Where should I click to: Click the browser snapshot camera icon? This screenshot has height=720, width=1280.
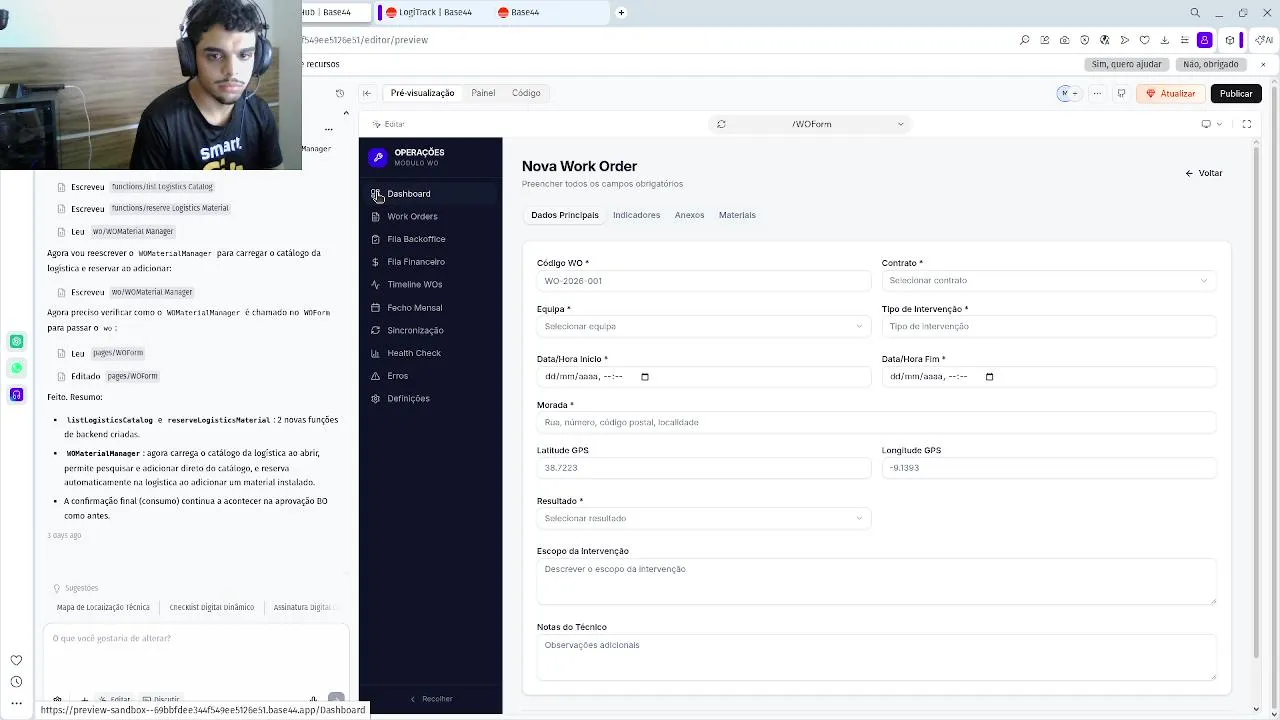[1064, 40]
